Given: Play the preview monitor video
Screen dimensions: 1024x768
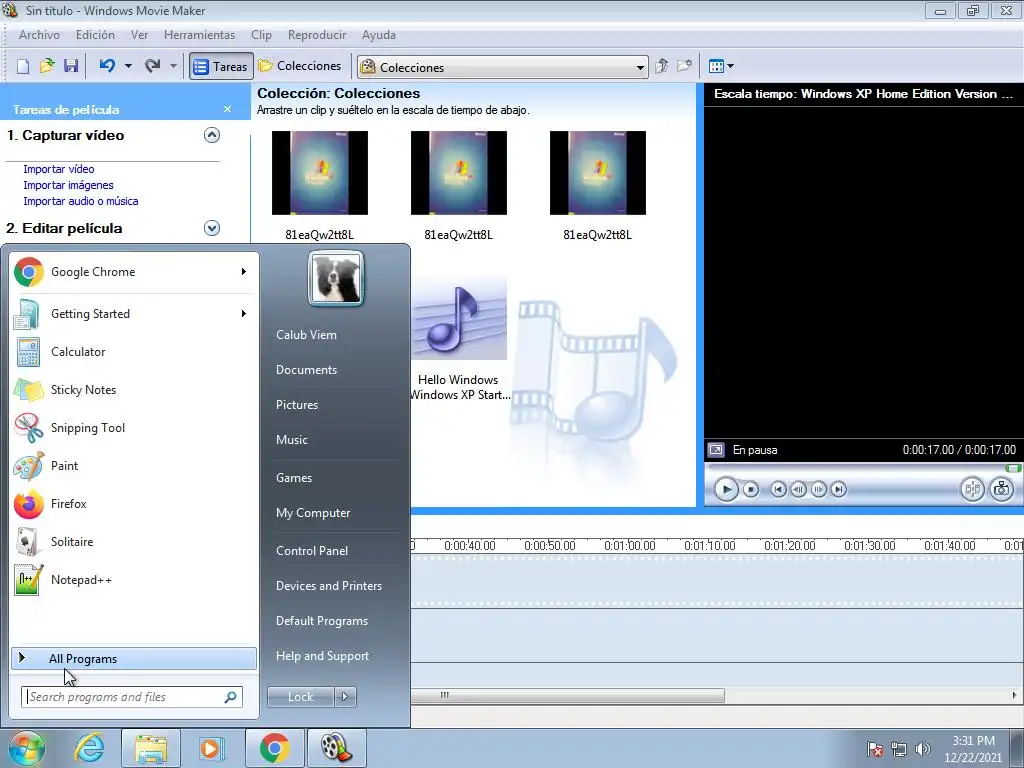Looking at the screenshot, I should [x=726, y=489].
